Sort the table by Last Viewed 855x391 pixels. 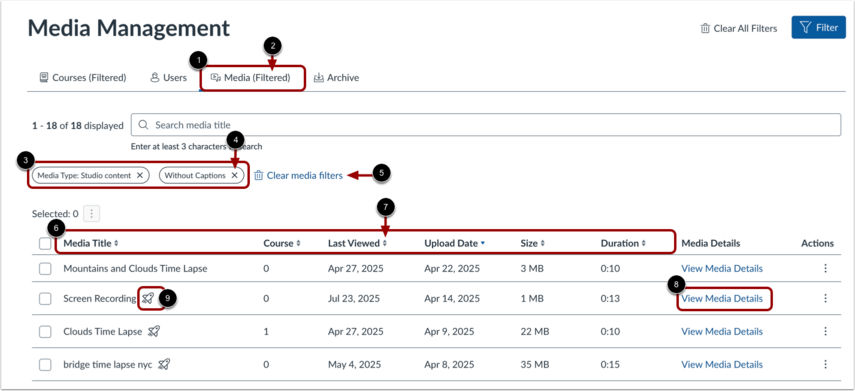tap(357, 243)
